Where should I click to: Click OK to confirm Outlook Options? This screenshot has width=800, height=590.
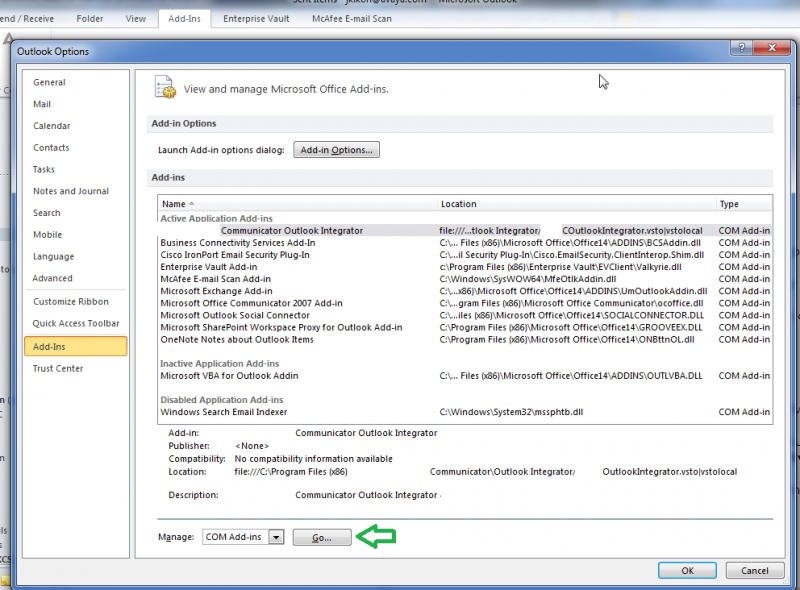pyautogui.click(x=687, y=570)
